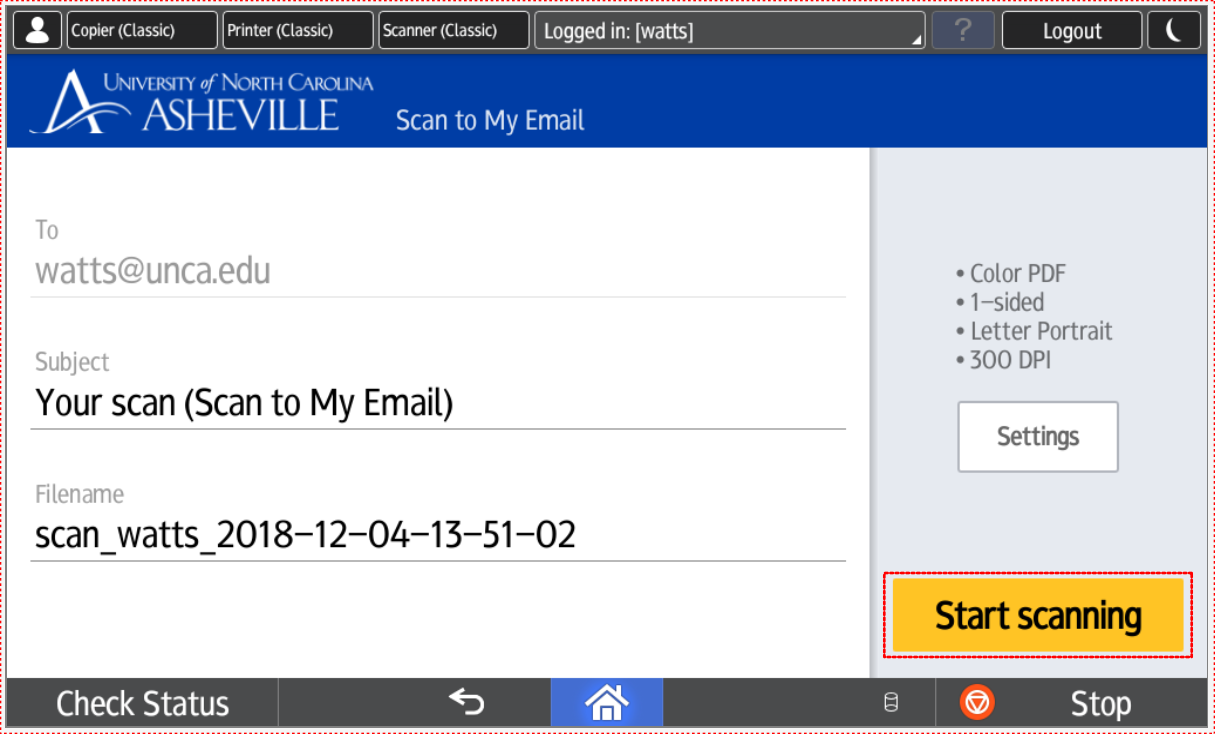The image size is (1215, 734).
Task: Go to the Home screen icon
Action: coord(606,703)
